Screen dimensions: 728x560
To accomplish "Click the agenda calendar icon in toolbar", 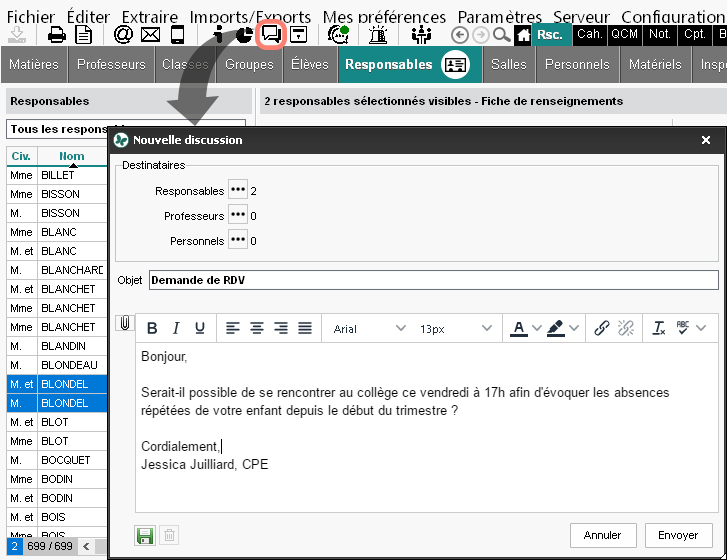I will [x=298, y=35].
